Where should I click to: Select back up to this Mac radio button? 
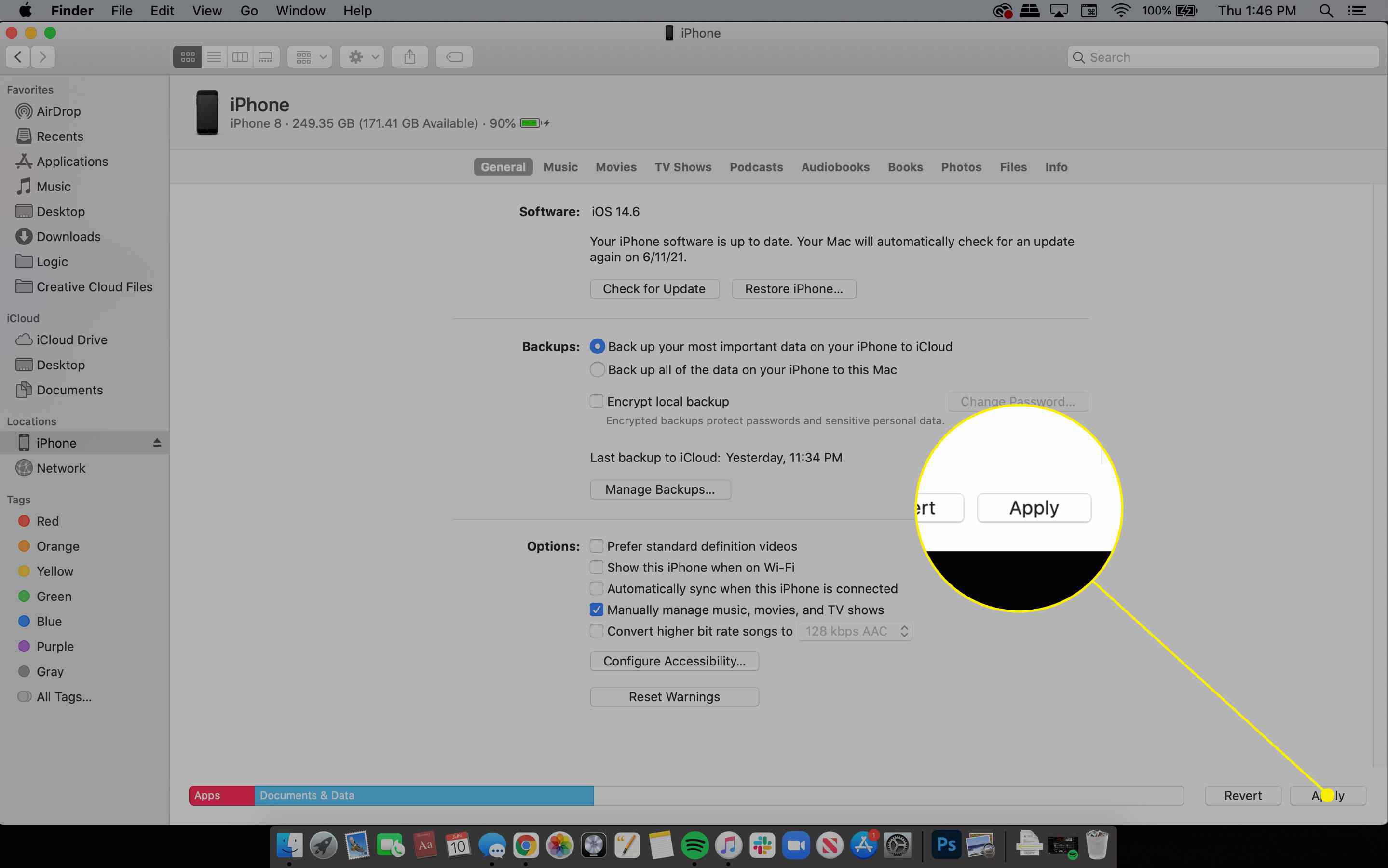click(x=597, y=369)
